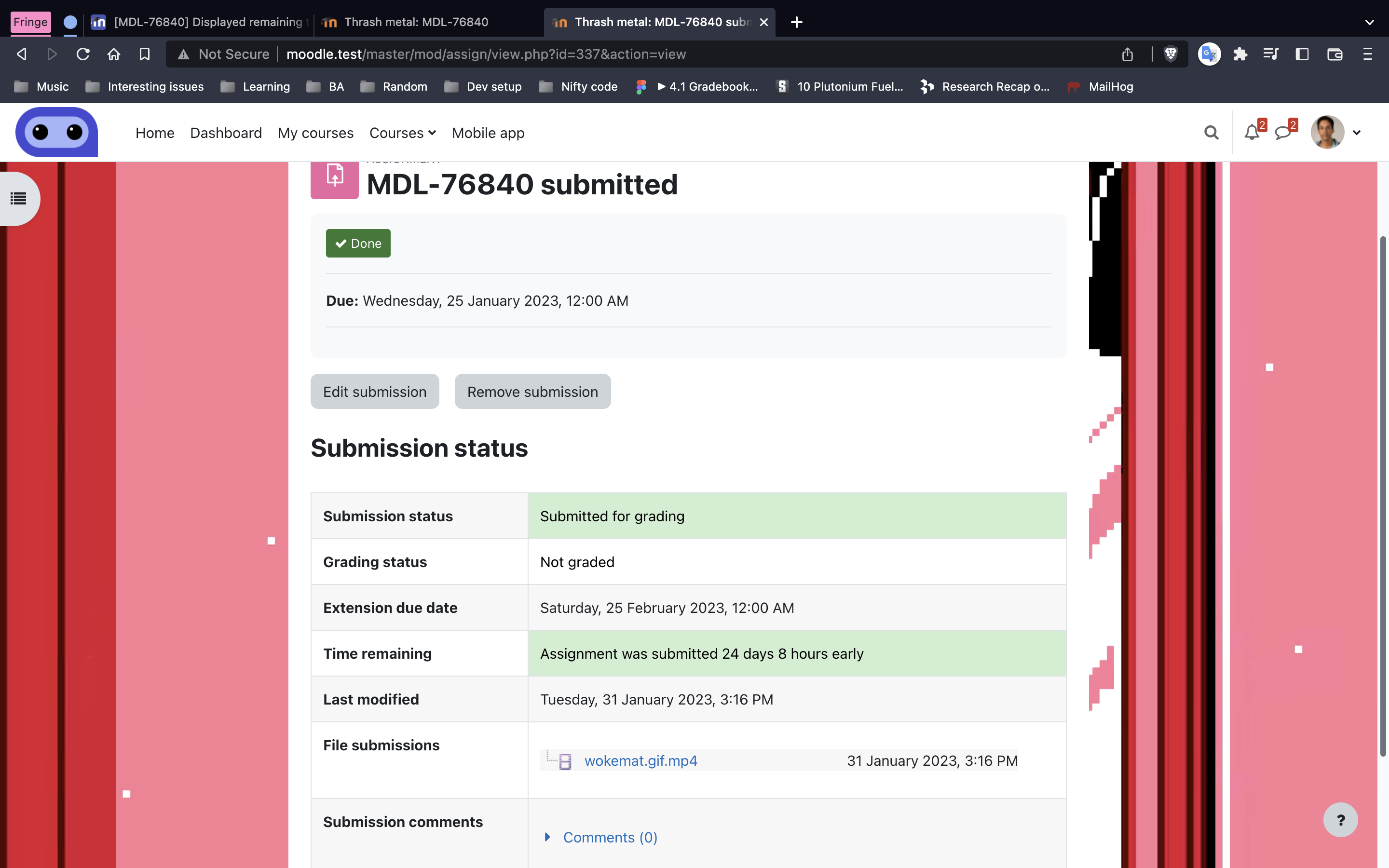Expand the Courses dropdown
1389x868 pixels.
pos(402,133)
